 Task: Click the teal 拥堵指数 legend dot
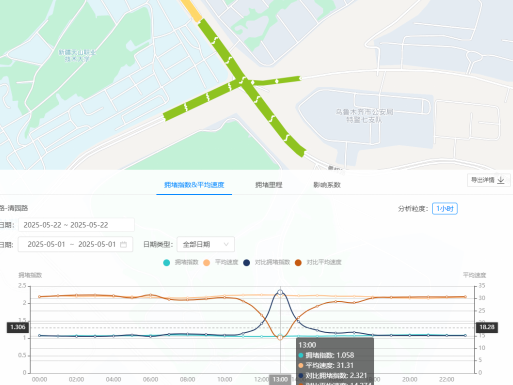click(167, 263)
